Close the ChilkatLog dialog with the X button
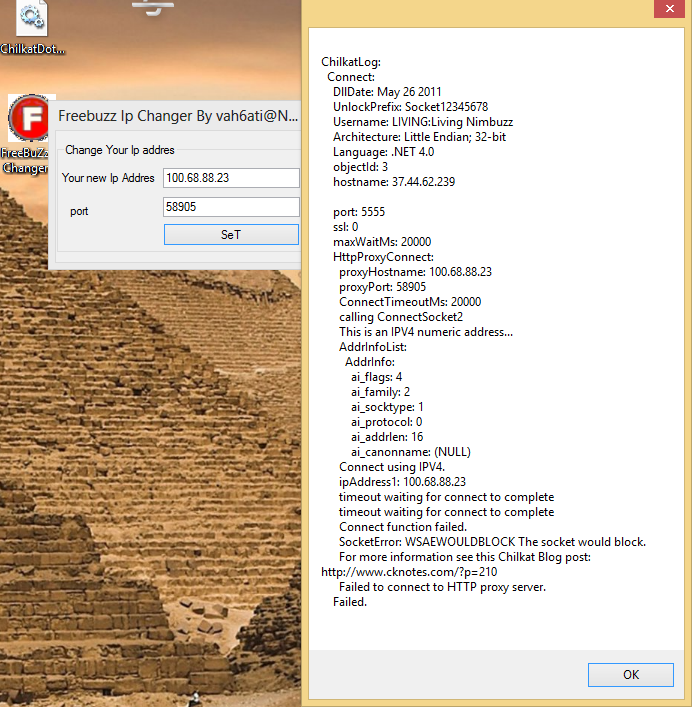The height and width of the screenshot is (707, 692). (669, 9)
